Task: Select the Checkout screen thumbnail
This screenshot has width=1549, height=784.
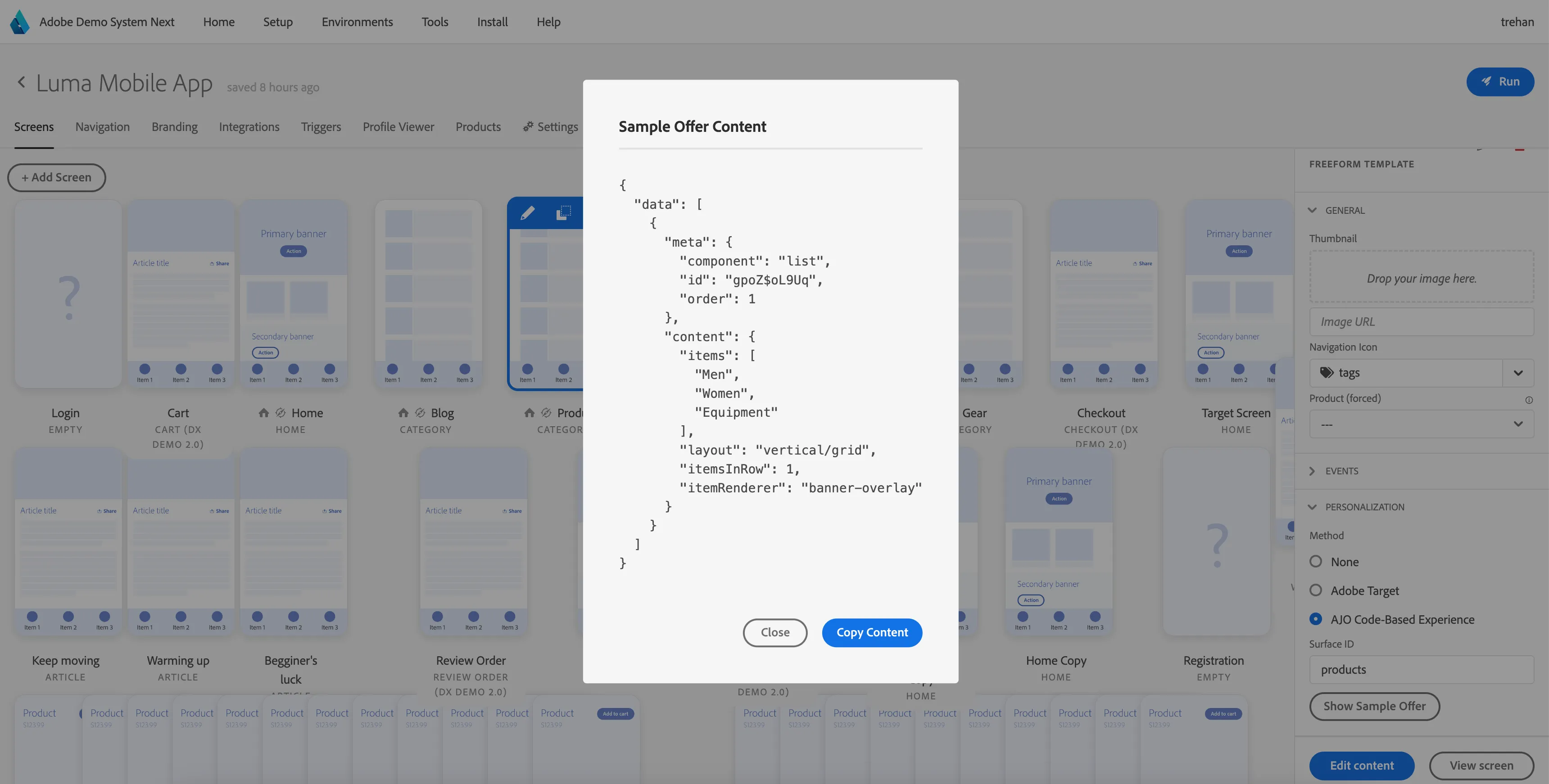Action: [1103, 295]
